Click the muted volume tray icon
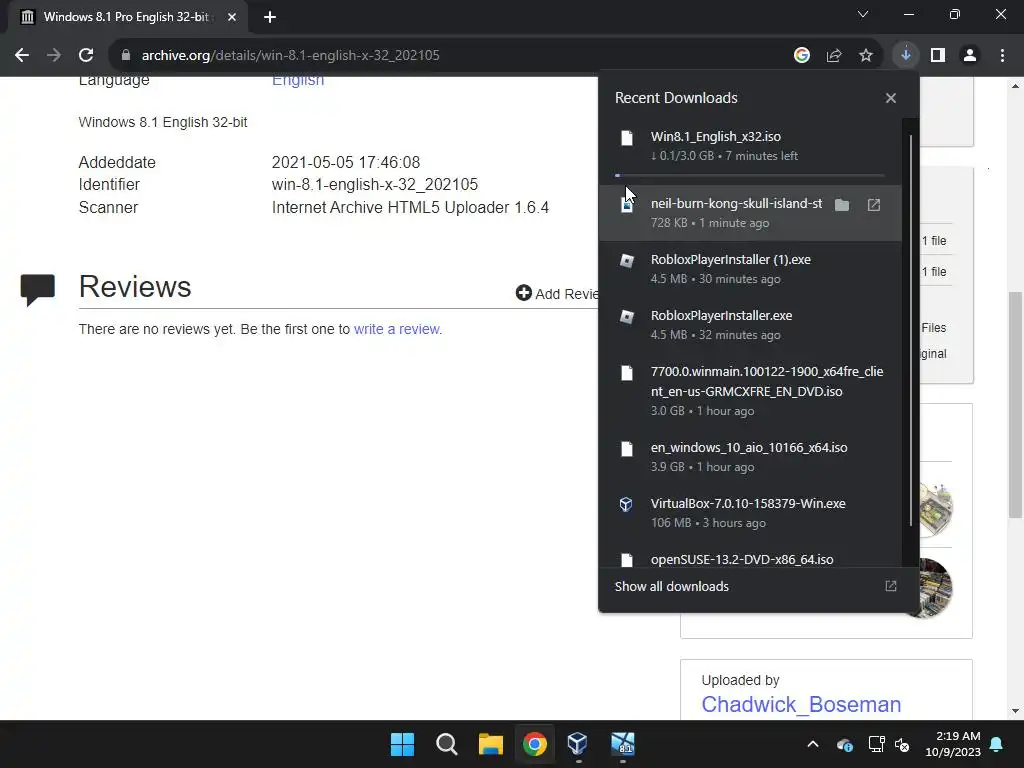The width and height of the screenshot is (1024, 768). point(902,744)
